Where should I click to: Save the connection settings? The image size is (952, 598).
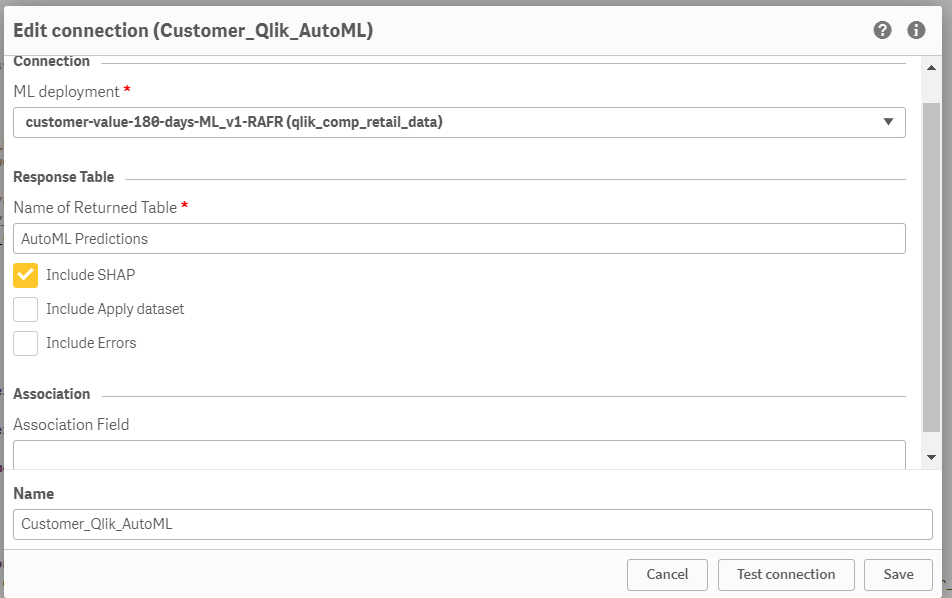pyautogui.click(x=898, y=575)
